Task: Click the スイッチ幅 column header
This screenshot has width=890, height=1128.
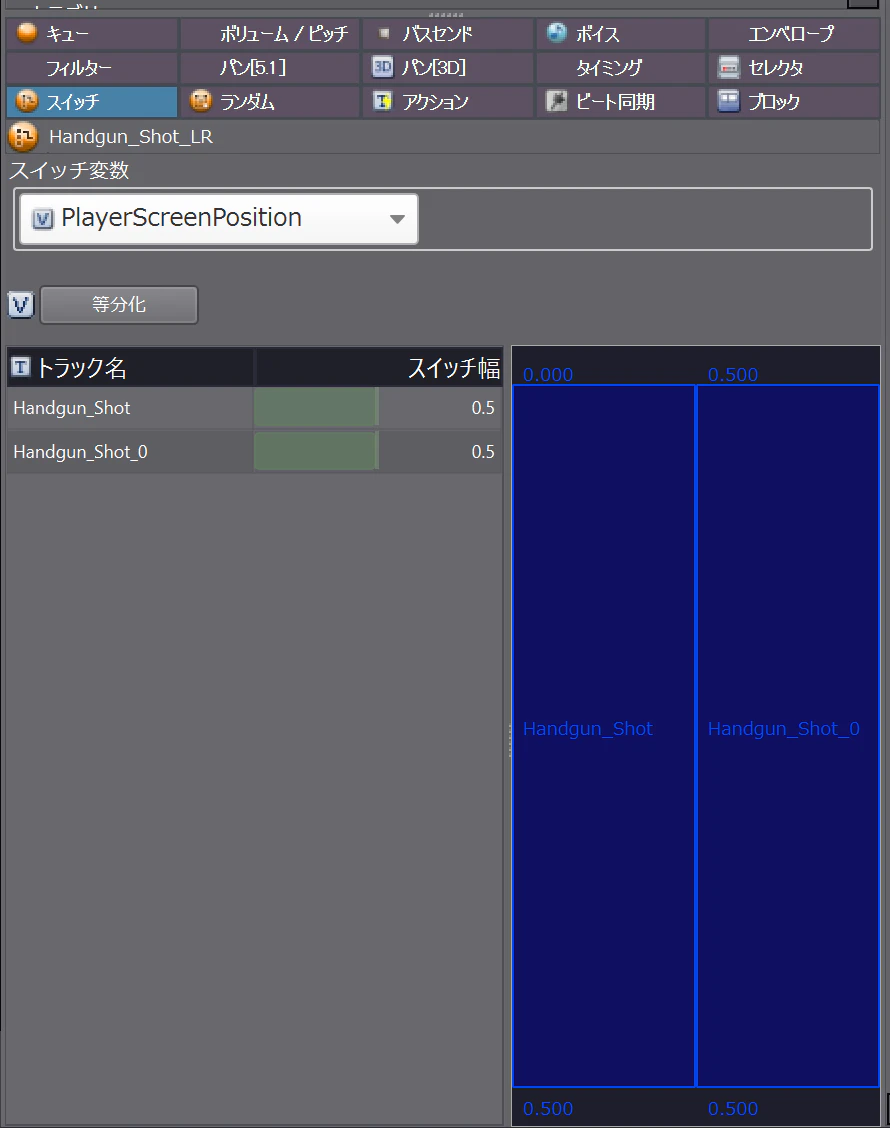Action: tap(378, 368)
